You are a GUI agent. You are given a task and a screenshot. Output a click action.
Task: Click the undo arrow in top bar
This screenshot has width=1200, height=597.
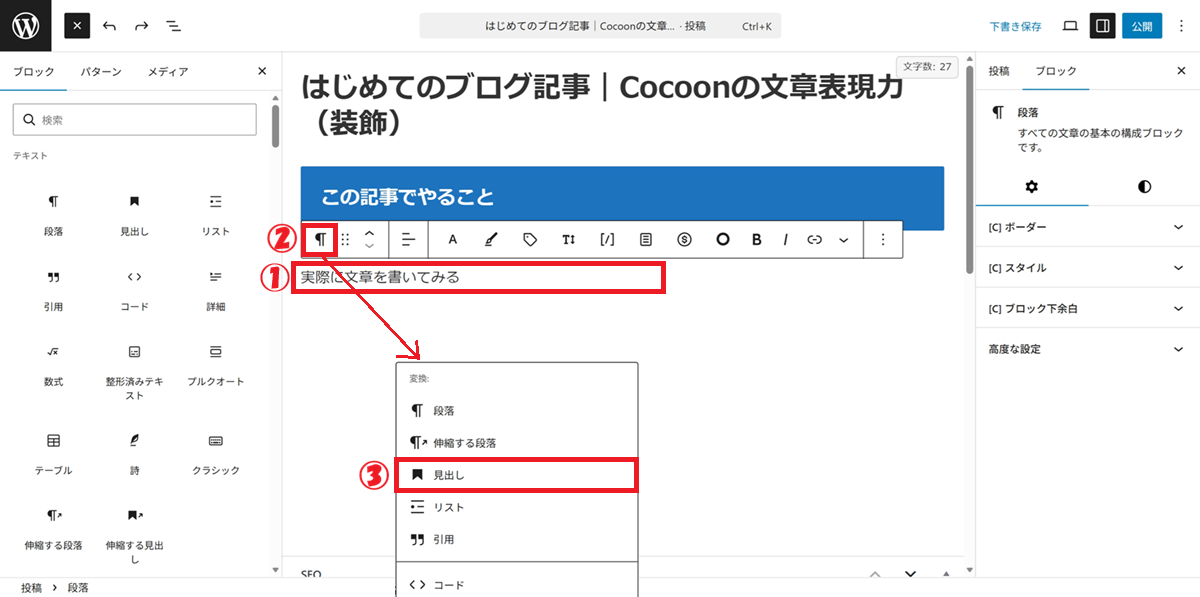(110, 26)
